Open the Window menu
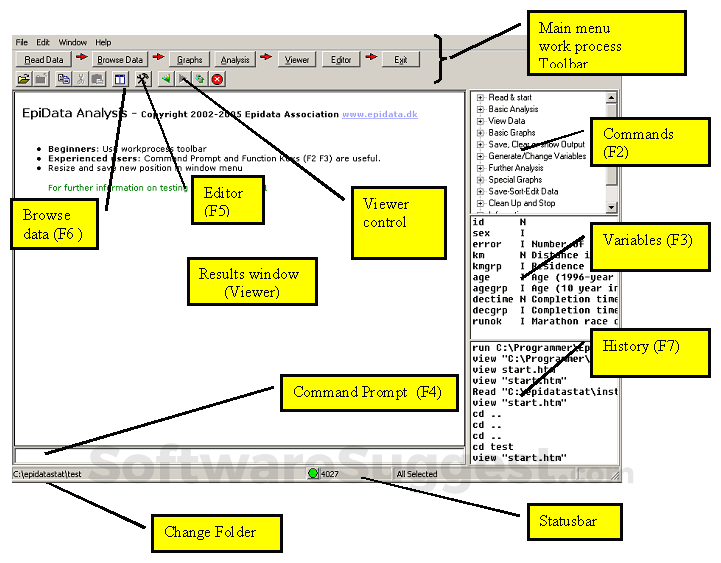 tap(72, 43)
